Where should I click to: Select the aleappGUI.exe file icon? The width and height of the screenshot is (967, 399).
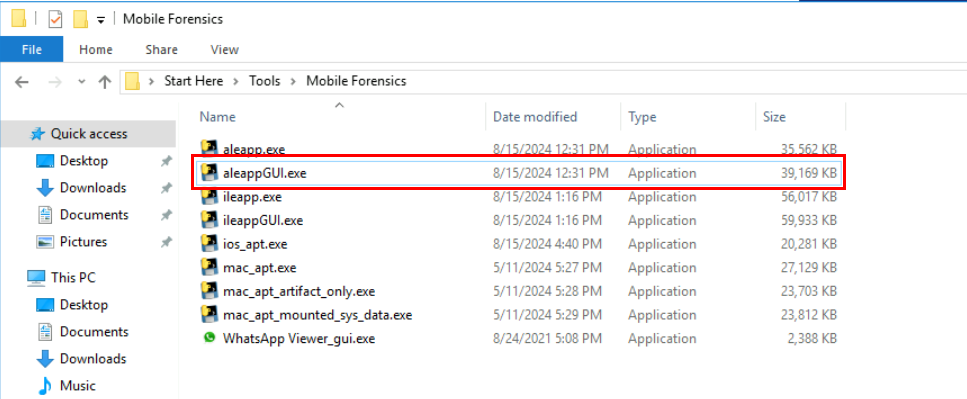click(210, 173)
